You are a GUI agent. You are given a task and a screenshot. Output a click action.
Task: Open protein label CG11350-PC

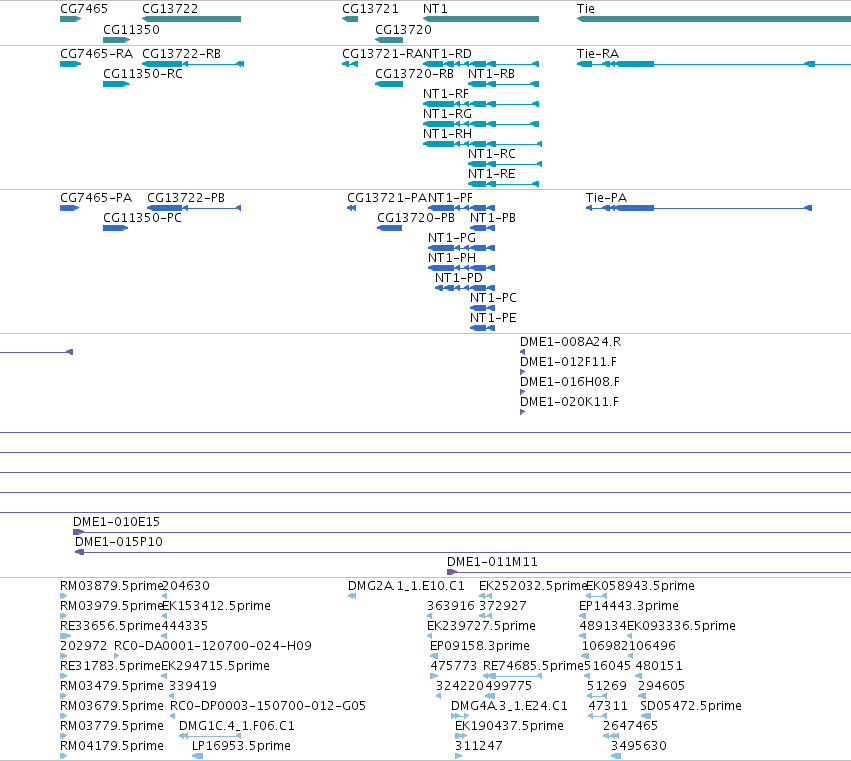point(142,218)
